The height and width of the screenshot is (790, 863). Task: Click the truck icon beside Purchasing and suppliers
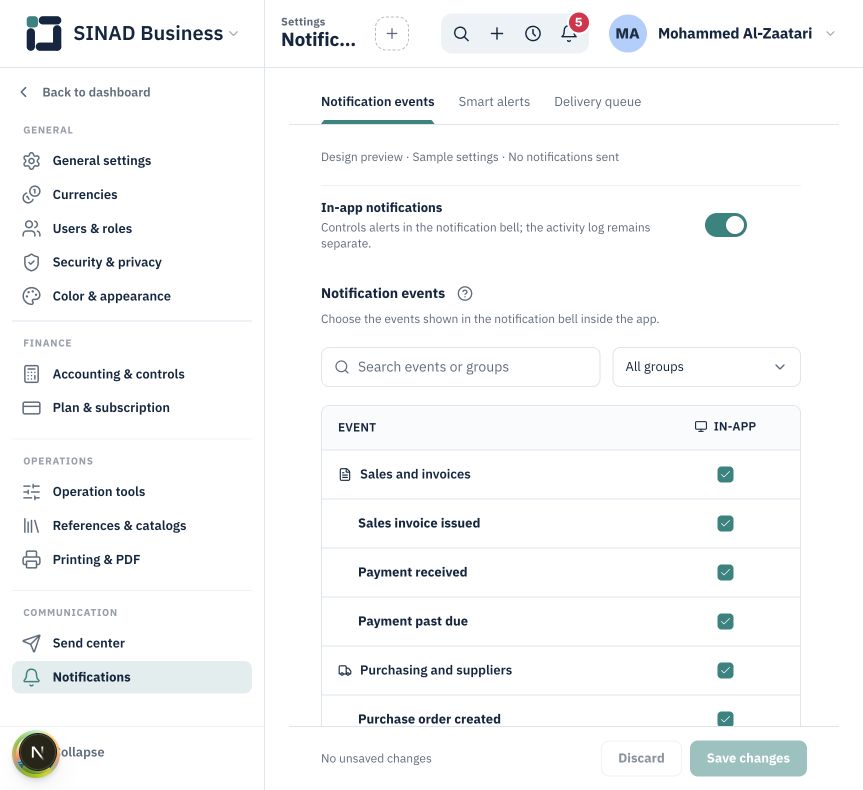pyautogui.click(x=345, y=671)
